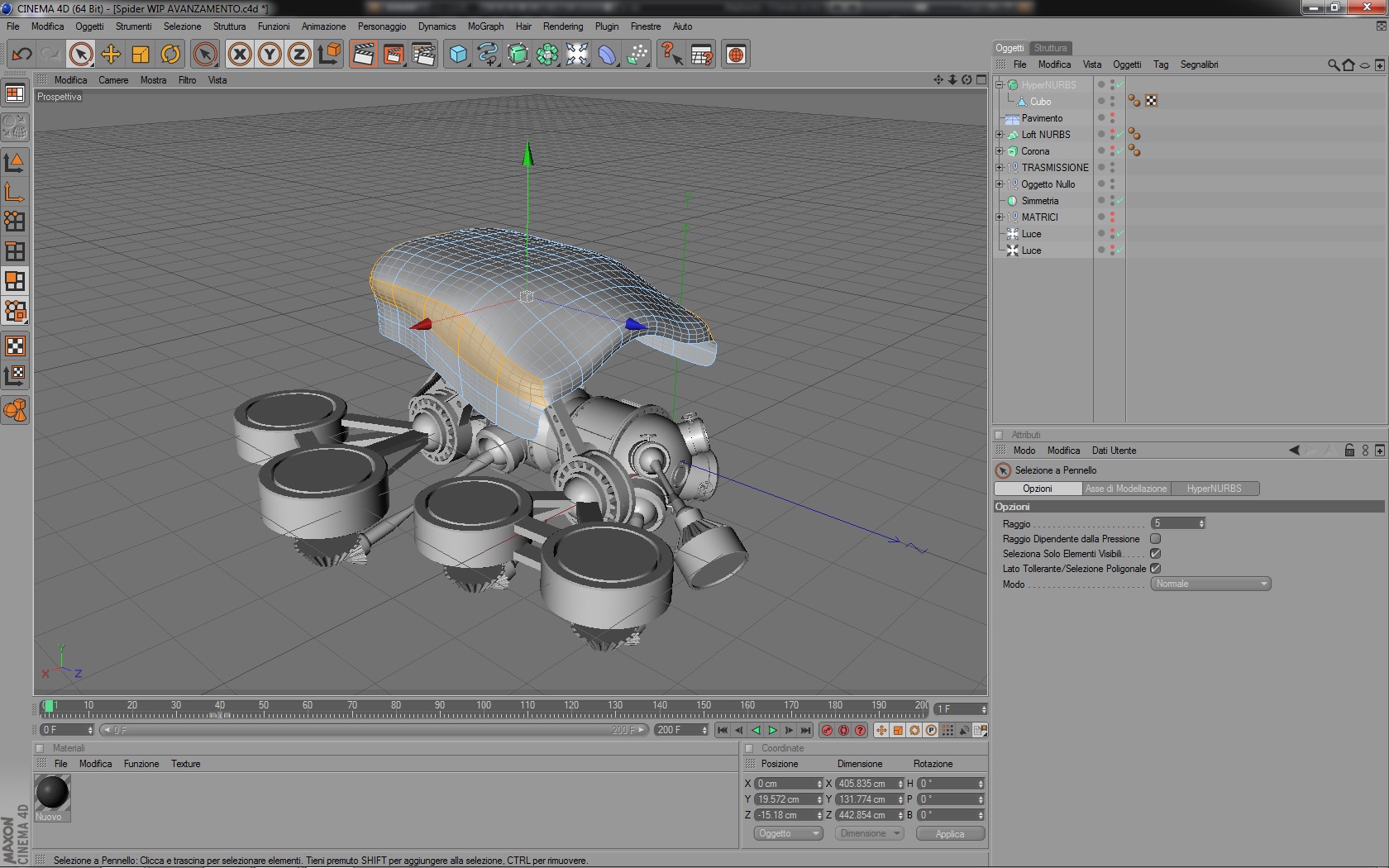Open the MoGraph menu
The image size is (1389, 868).
[x=485, y=26]
